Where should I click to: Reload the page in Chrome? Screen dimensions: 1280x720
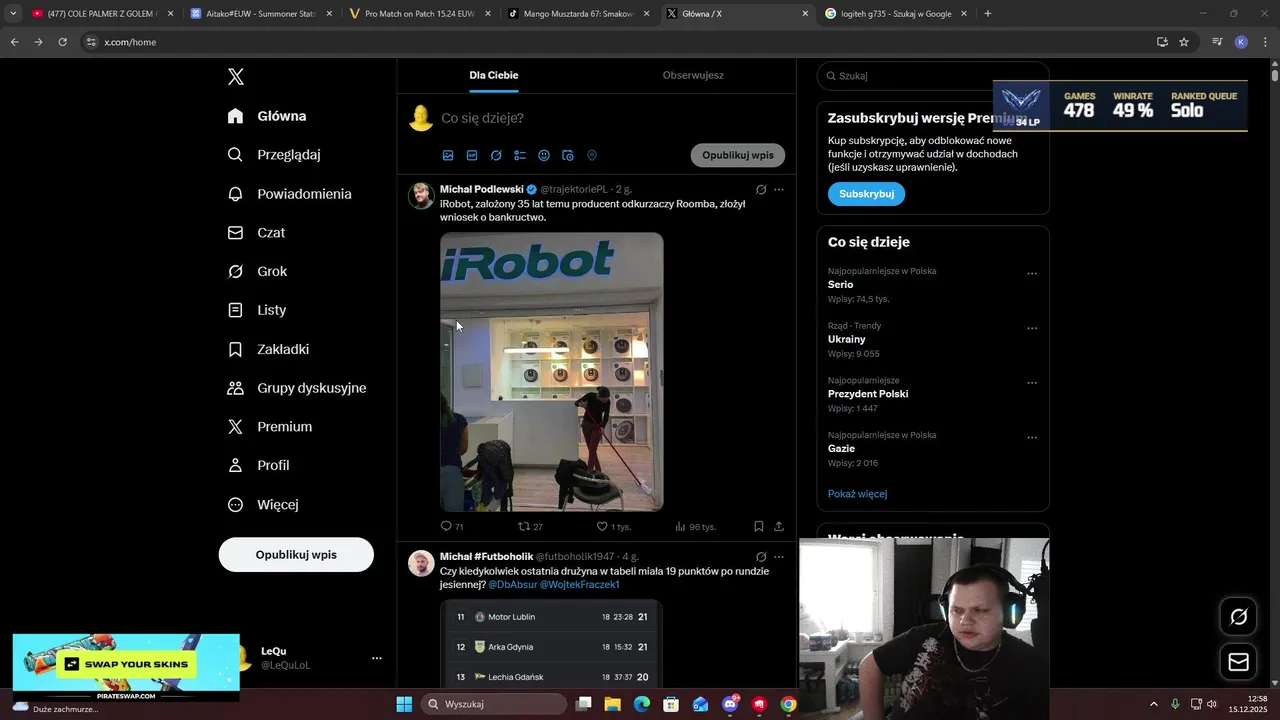tap(62, 42)
